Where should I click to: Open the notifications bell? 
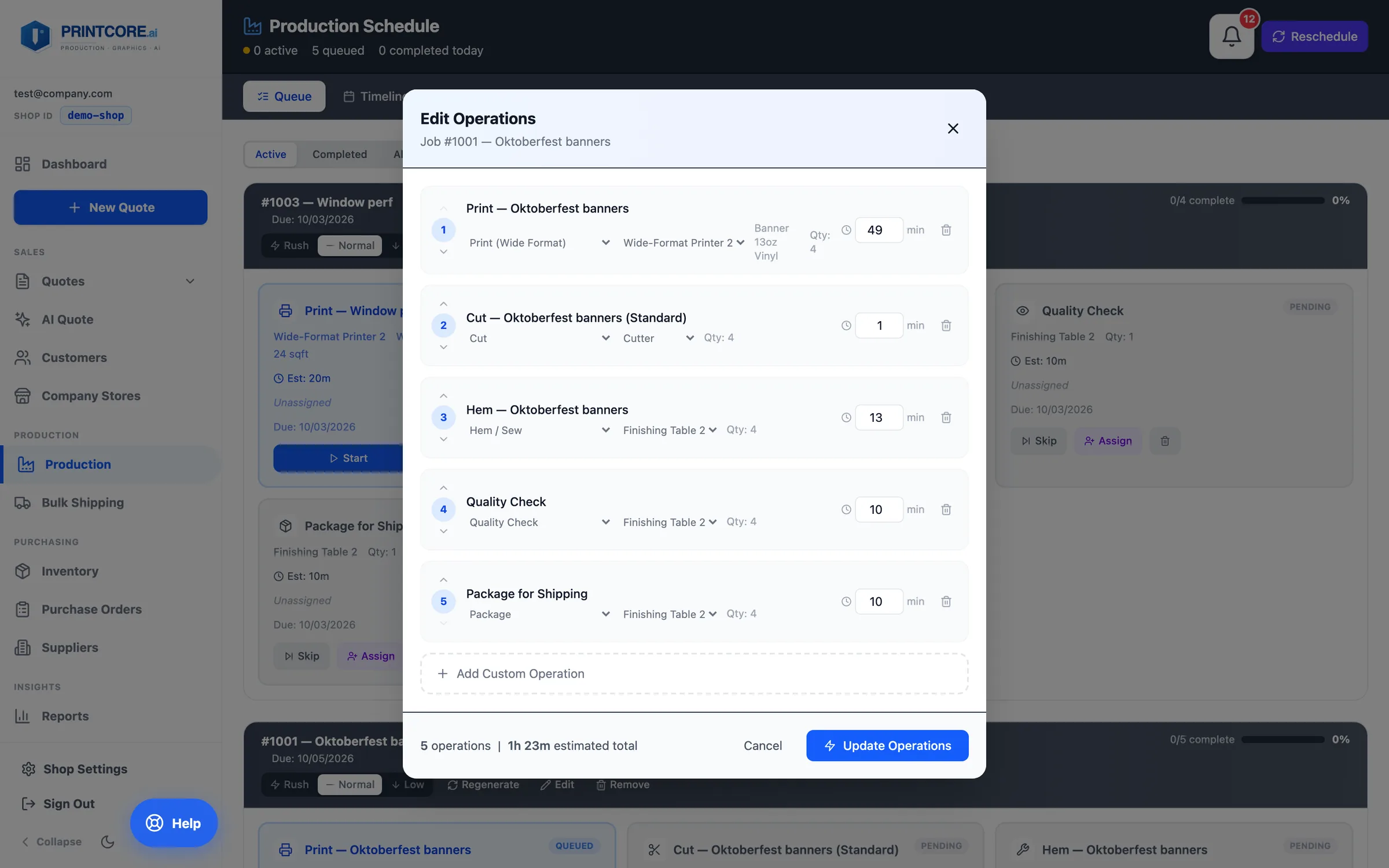coord(1231,36)
